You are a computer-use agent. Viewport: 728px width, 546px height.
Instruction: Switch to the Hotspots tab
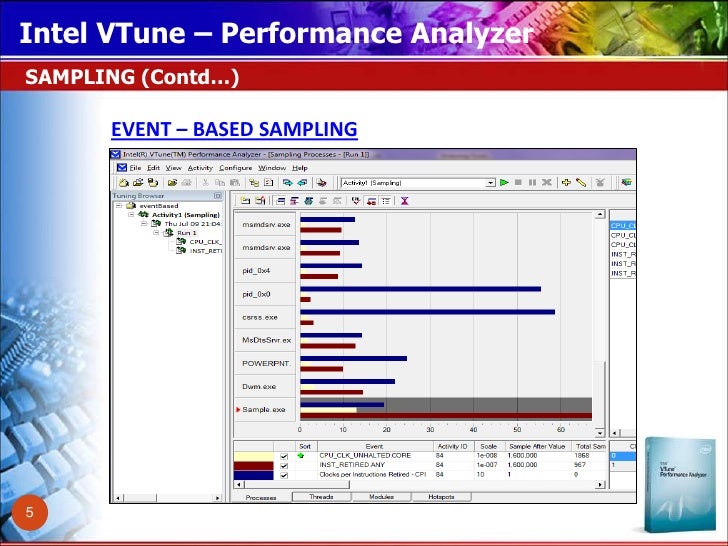point(441,497)
